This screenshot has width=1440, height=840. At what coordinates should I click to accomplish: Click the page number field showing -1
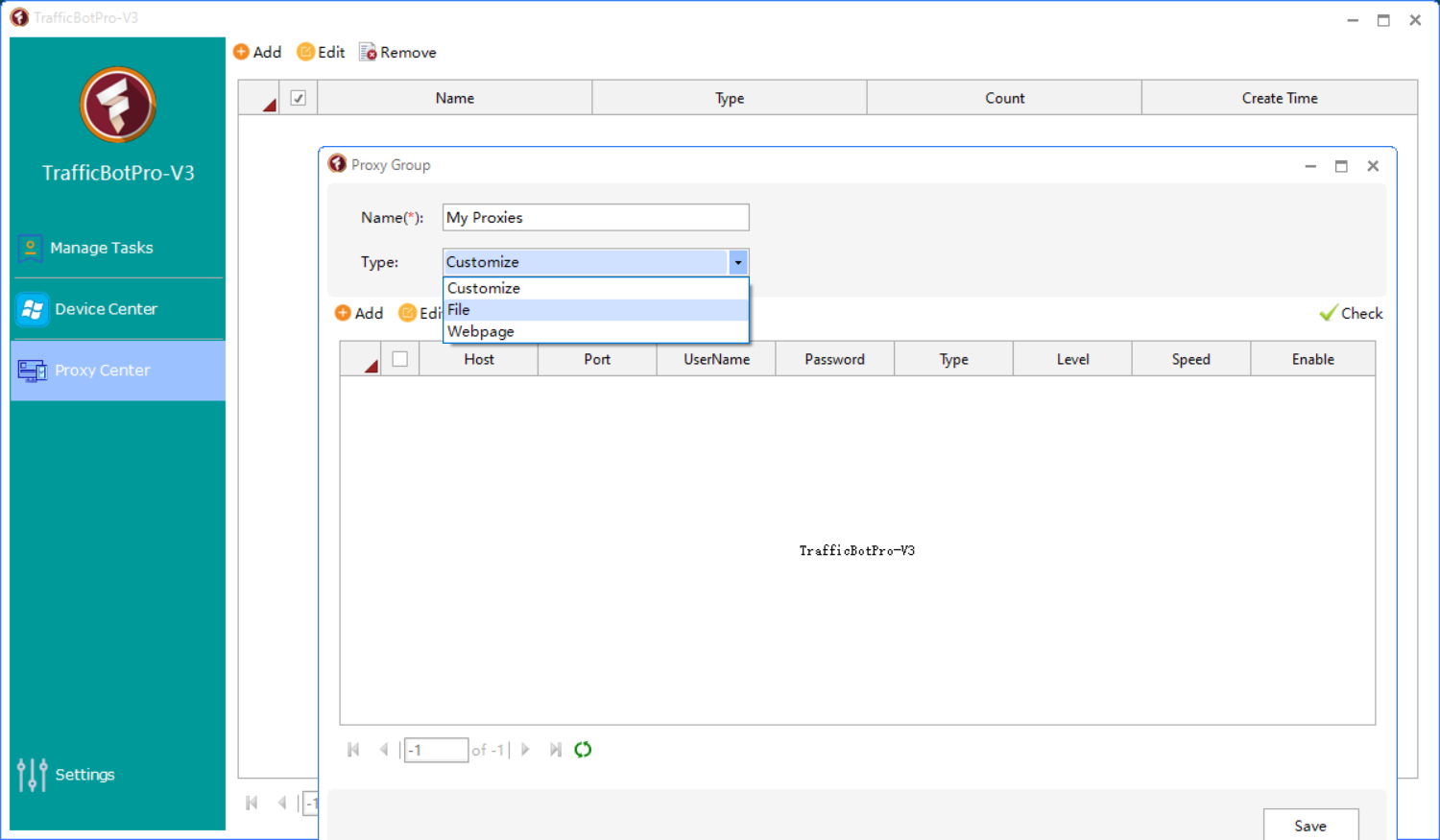(437, 750)
